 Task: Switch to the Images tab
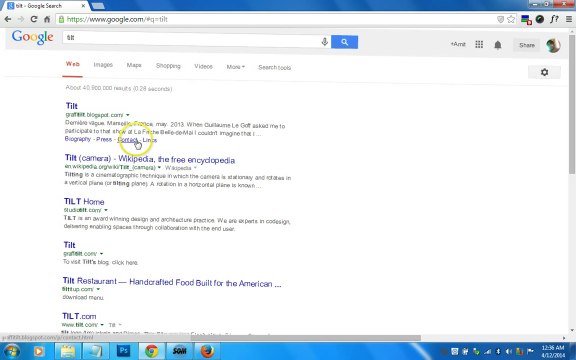point(103,65)
